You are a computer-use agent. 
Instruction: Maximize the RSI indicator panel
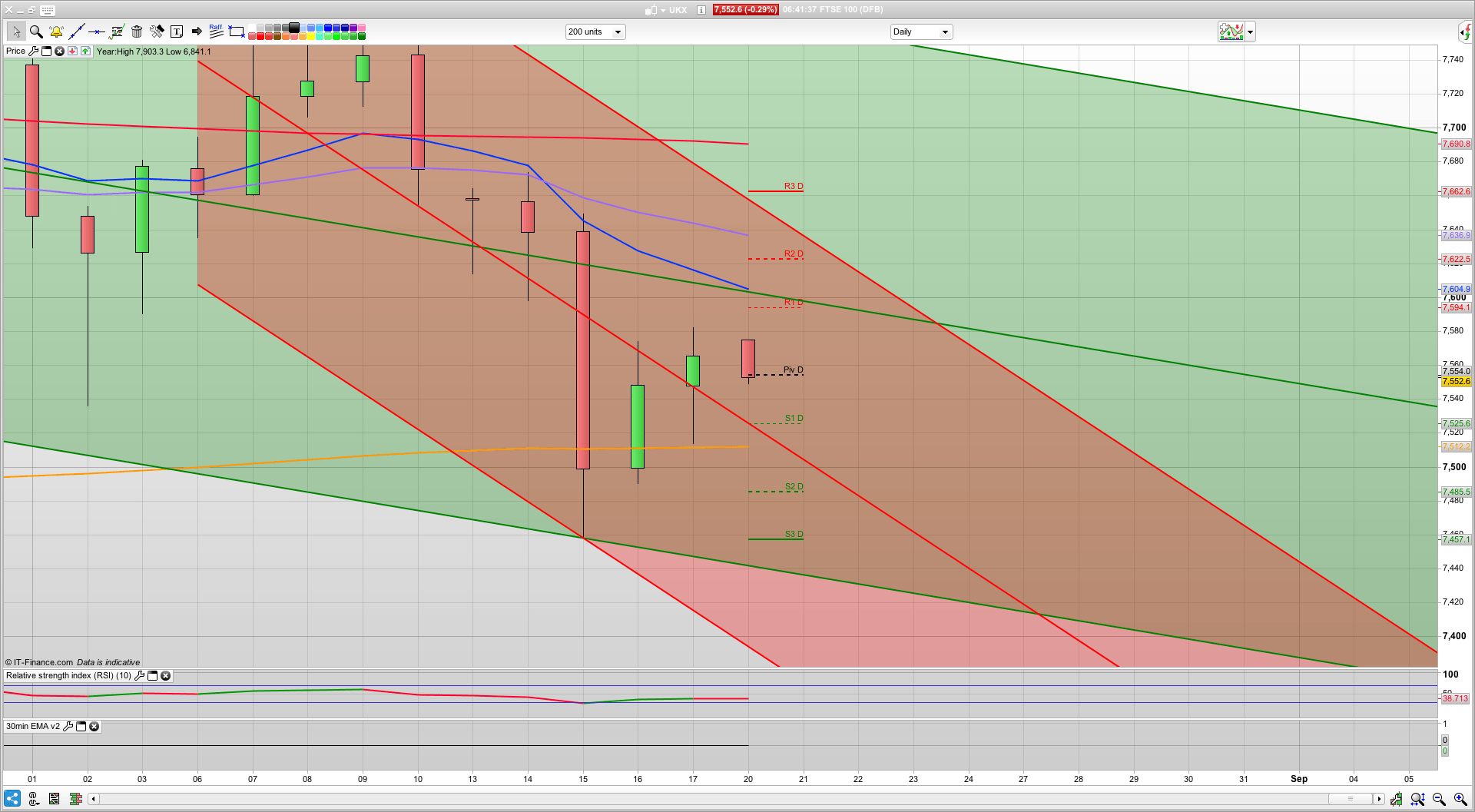point(152,676)
